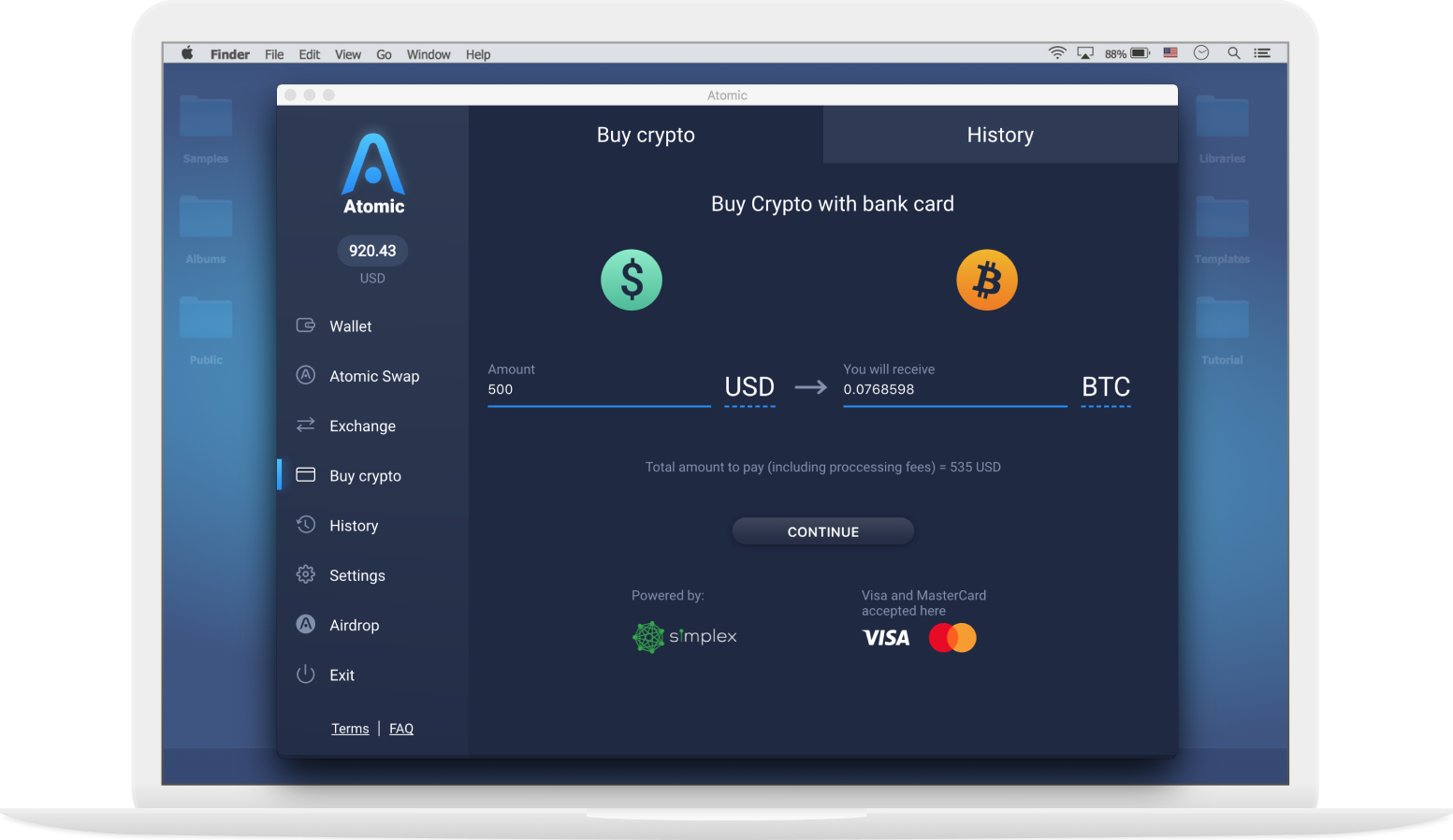Image resolution: width=1453 pixels, height=840 pixels.
Task: Click the Settings gear icon
Action: 306,574
